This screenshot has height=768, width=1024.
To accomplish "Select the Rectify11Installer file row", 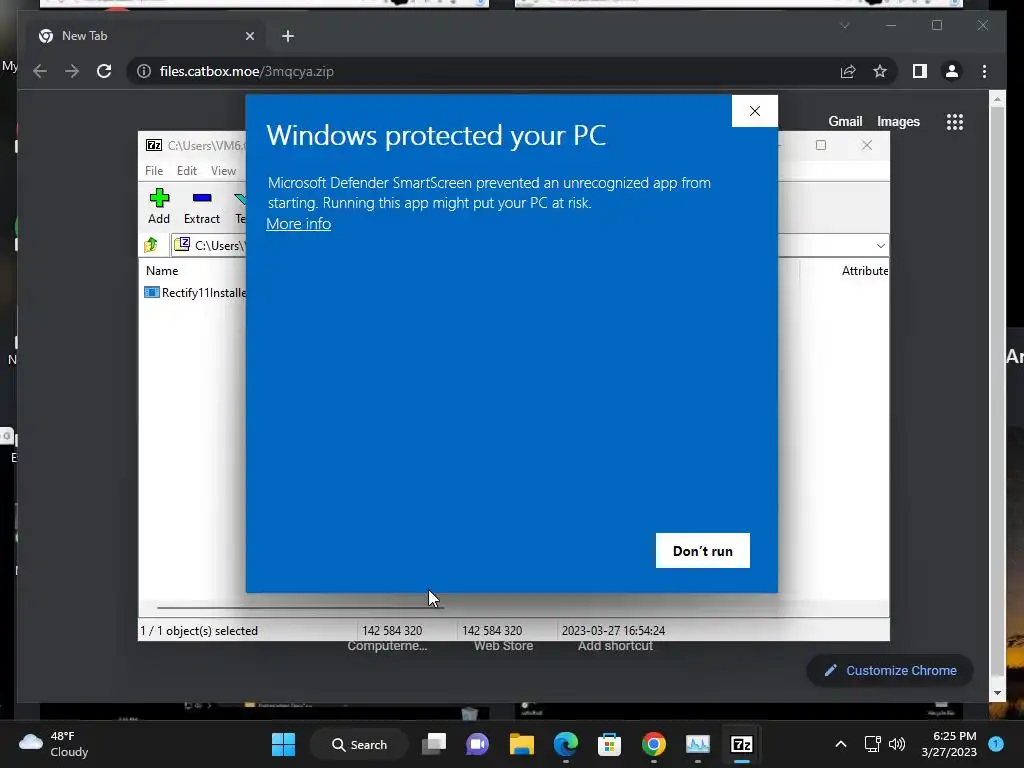I will point(195,293).
